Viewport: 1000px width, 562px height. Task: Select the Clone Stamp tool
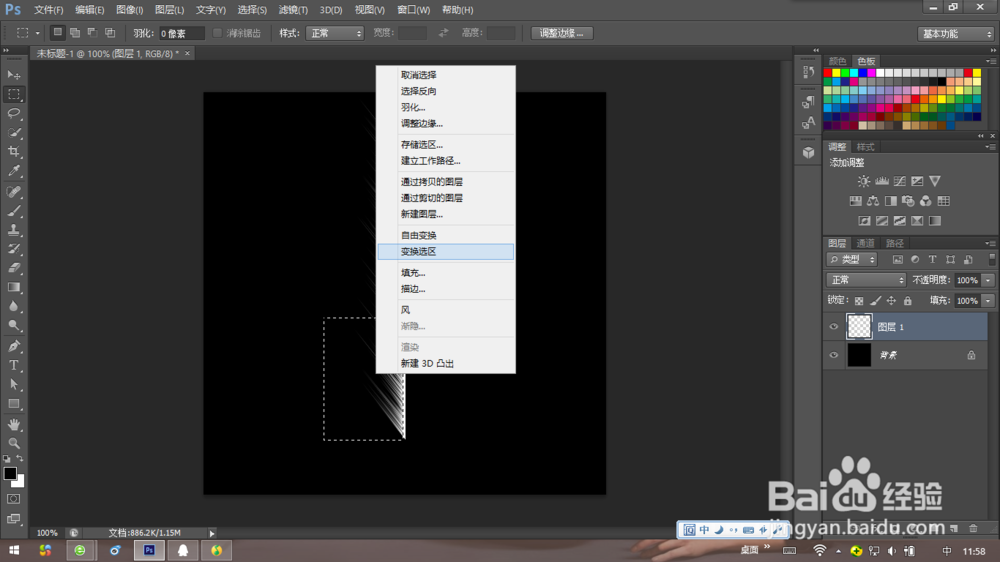(x=13, y=230)
